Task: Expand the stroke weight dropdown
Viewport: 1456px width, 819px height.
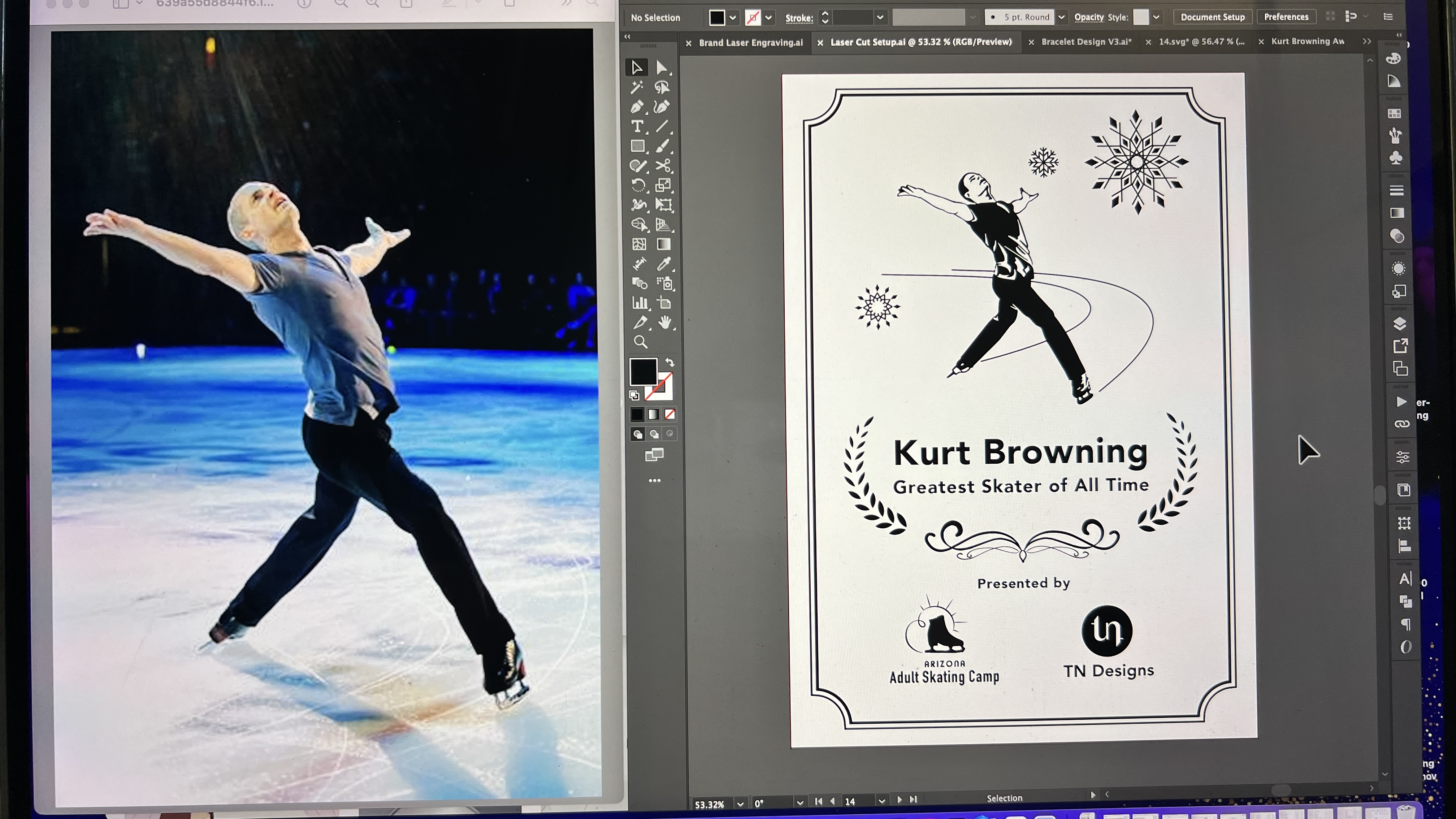Action: coord(880,18)
